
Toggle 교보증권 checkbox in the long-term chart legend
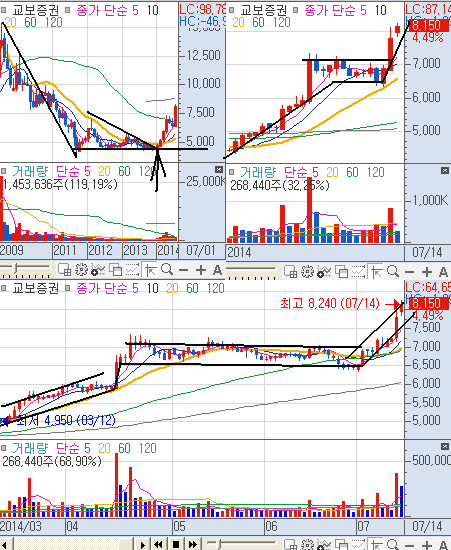[x=4, y=10]
